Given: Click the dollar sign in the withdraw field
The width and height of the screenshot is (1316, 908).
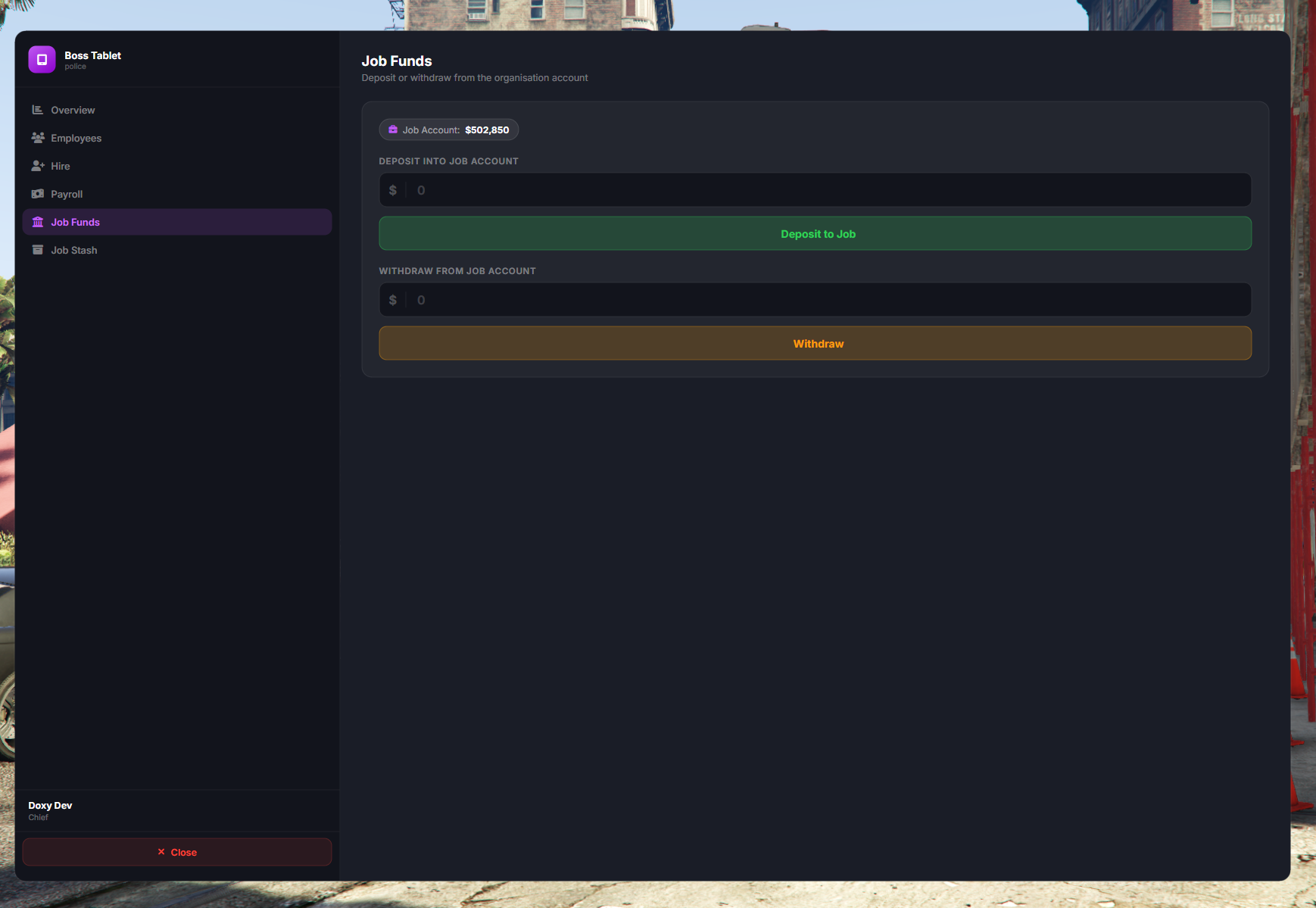Looking at the screenshot, I should 392,300.
